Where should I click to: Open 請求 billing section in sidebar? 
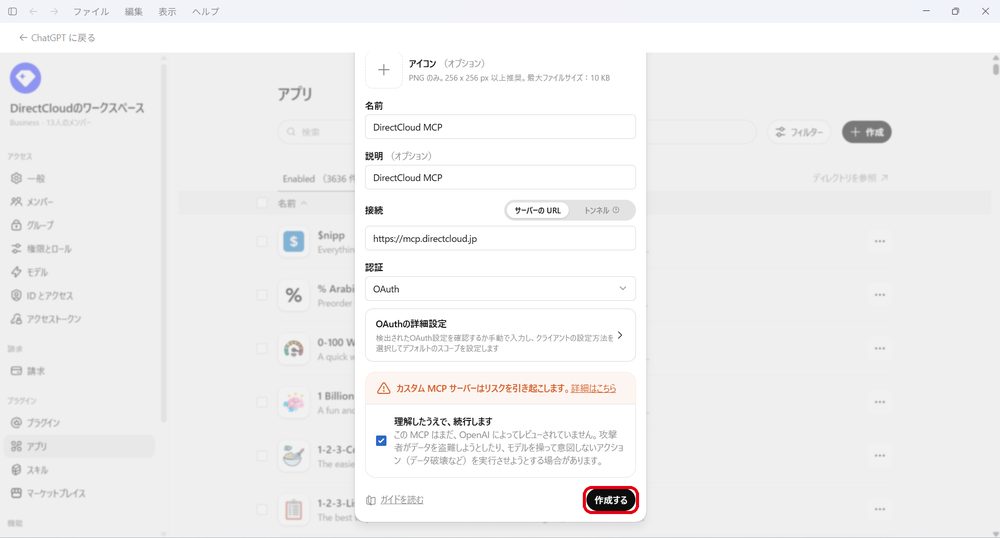pyautogui.click(x=80, y=371)
